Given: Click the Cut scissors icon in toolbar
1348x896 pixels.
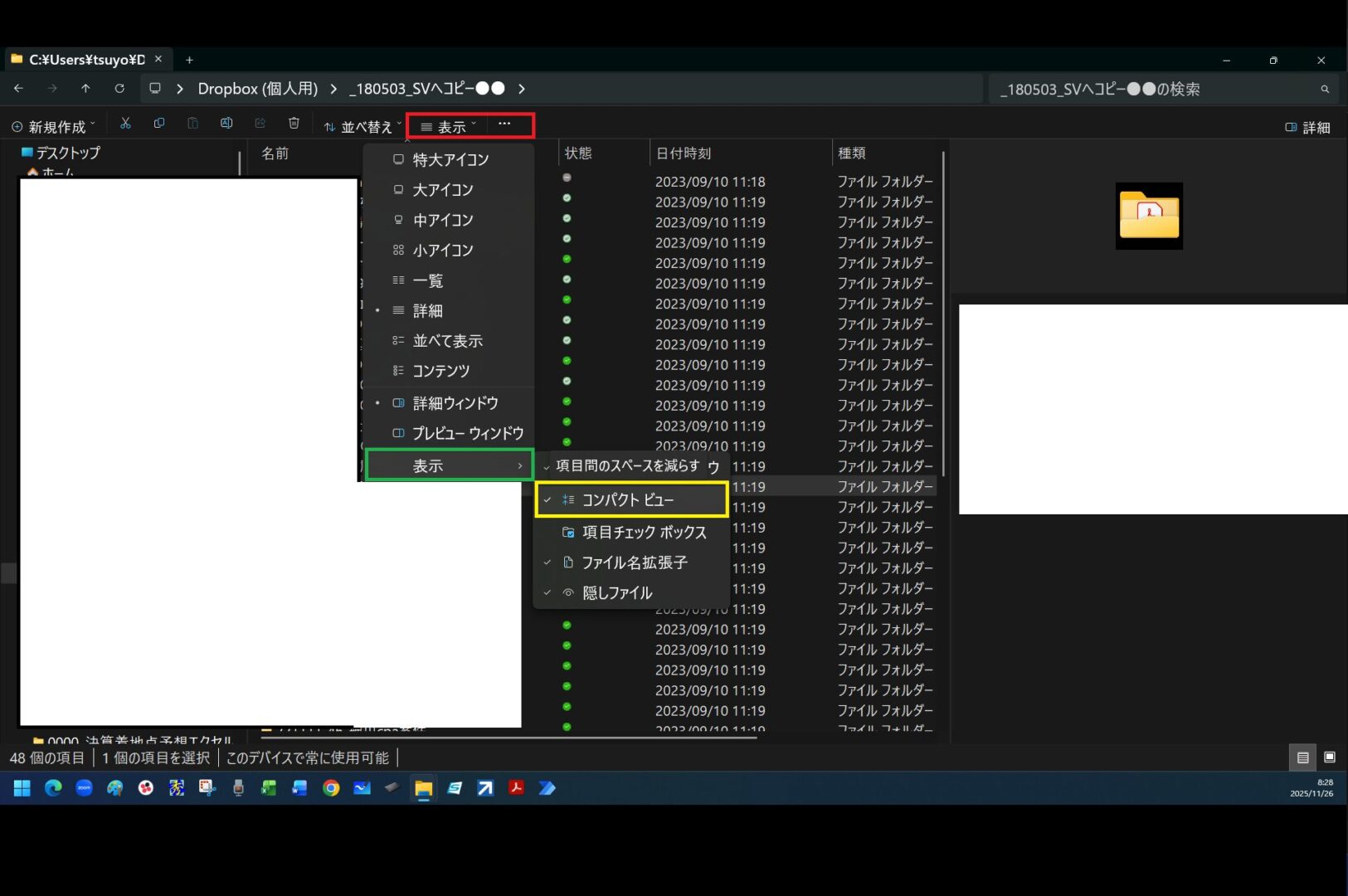Looking at the screenshot, I should tap(125, 124).
